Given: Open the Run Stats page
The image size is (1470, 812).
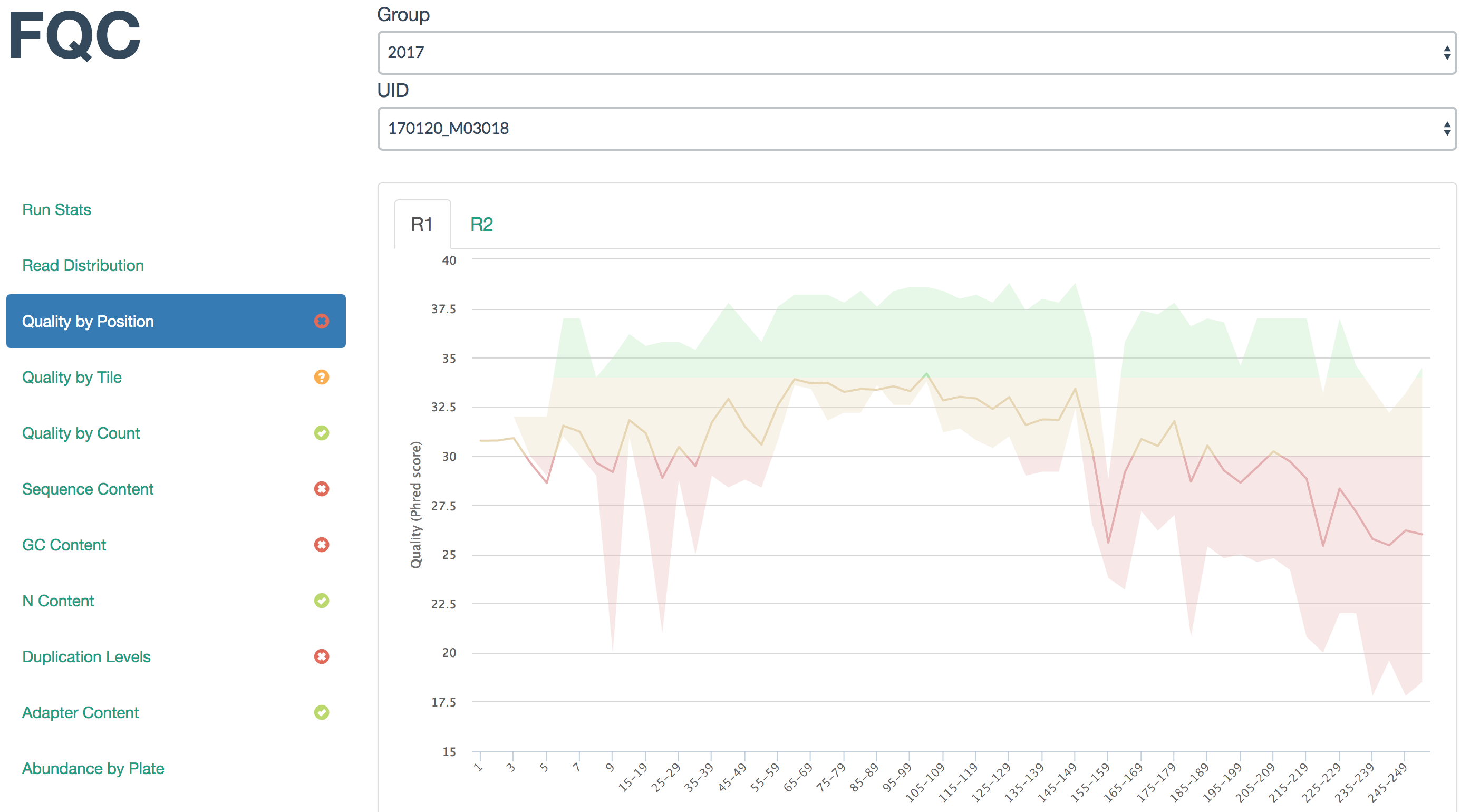Looking at the screenshot, I should click(x=56, y=209).
